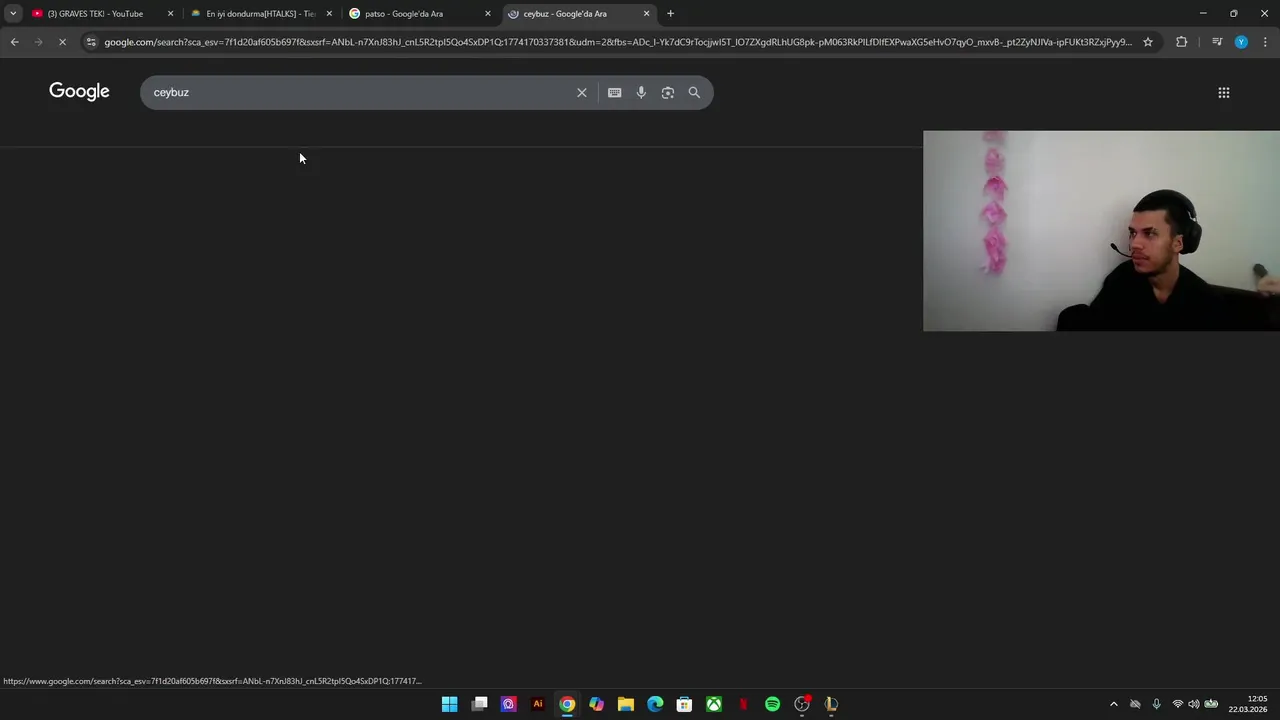
Task: Search by image with Google Lens
Action: tap(668, 92)
